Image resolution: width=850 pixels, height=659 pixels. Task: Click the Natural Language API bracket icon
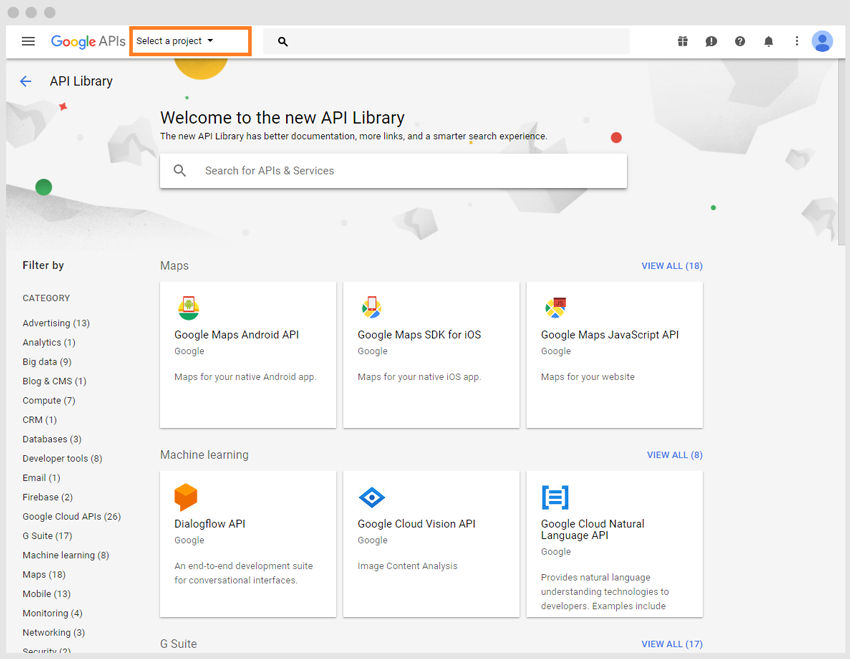[555, 497]
